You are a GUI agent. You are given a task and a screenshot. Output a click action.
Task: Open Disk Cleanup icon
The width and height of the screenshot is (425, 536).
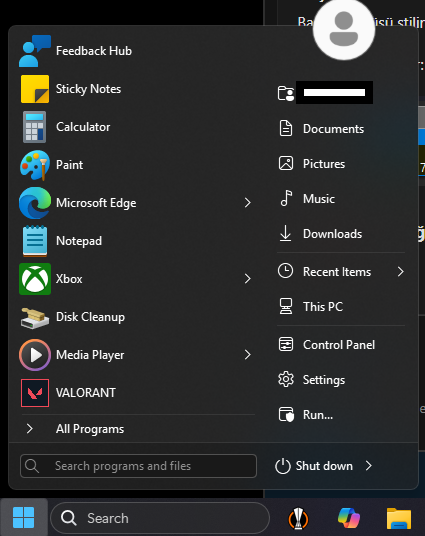35,317
